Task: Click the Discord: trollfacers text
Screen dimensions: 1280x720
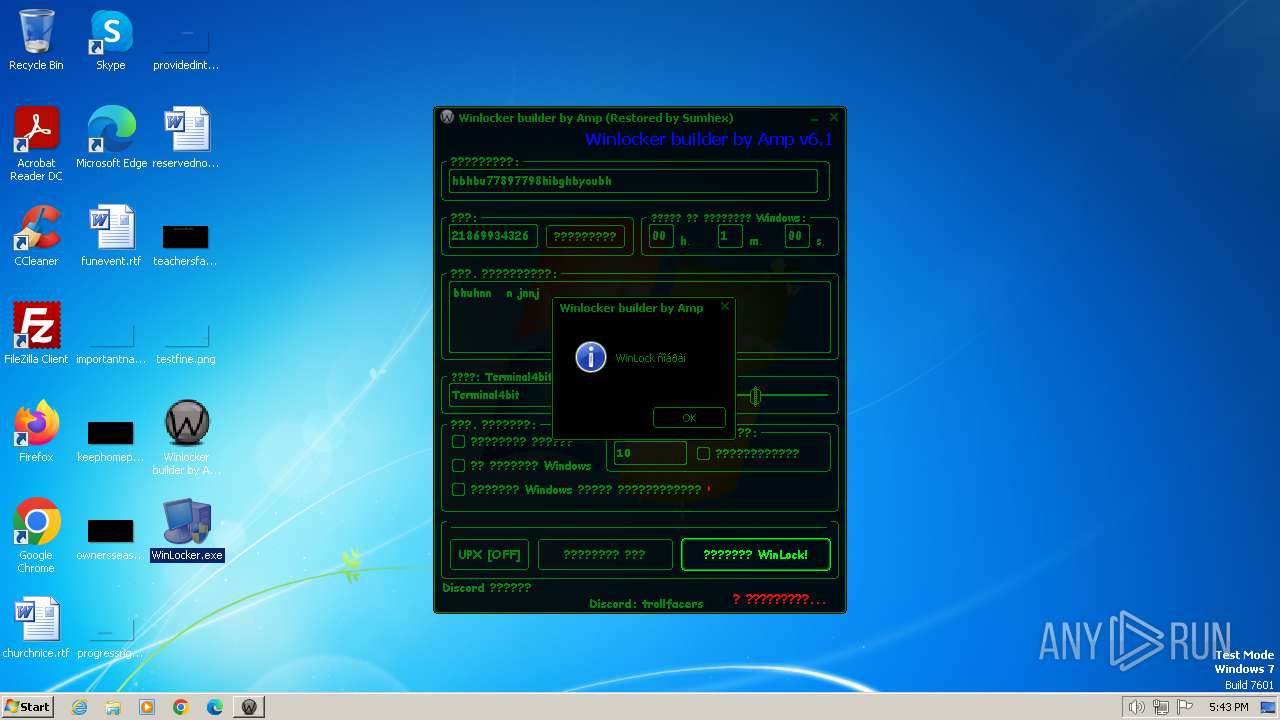Action: (x=646, y=604)
